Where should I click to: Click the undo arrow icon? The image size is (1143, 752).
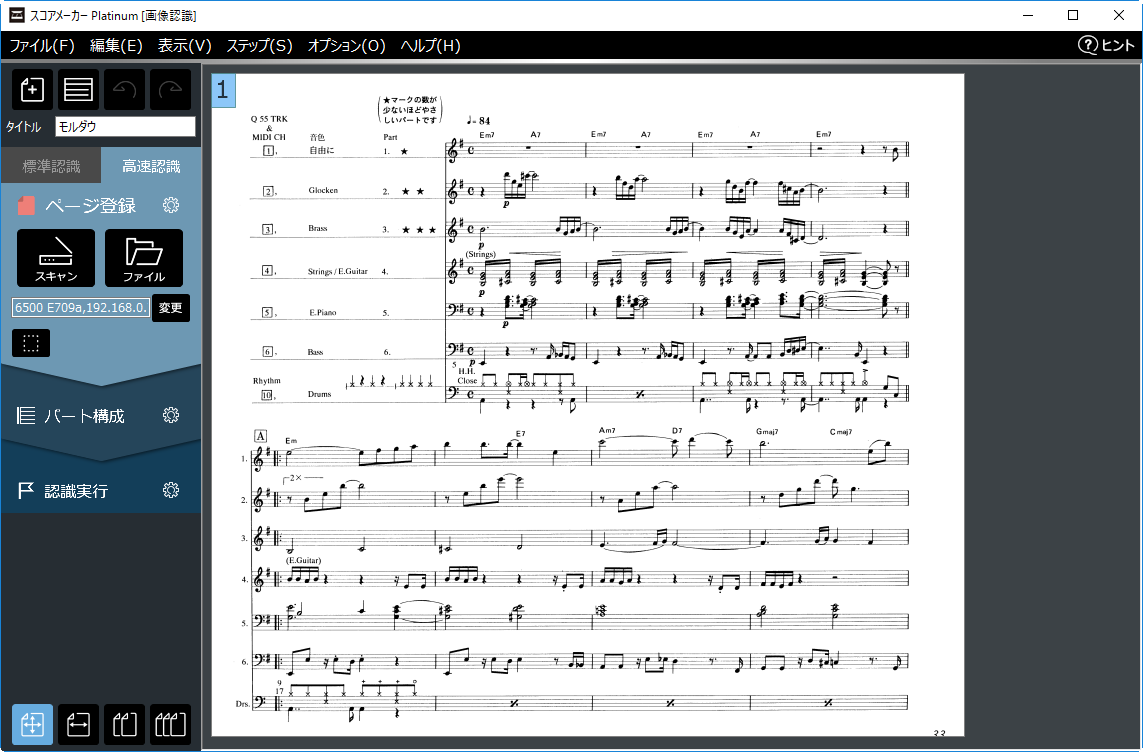125,90
